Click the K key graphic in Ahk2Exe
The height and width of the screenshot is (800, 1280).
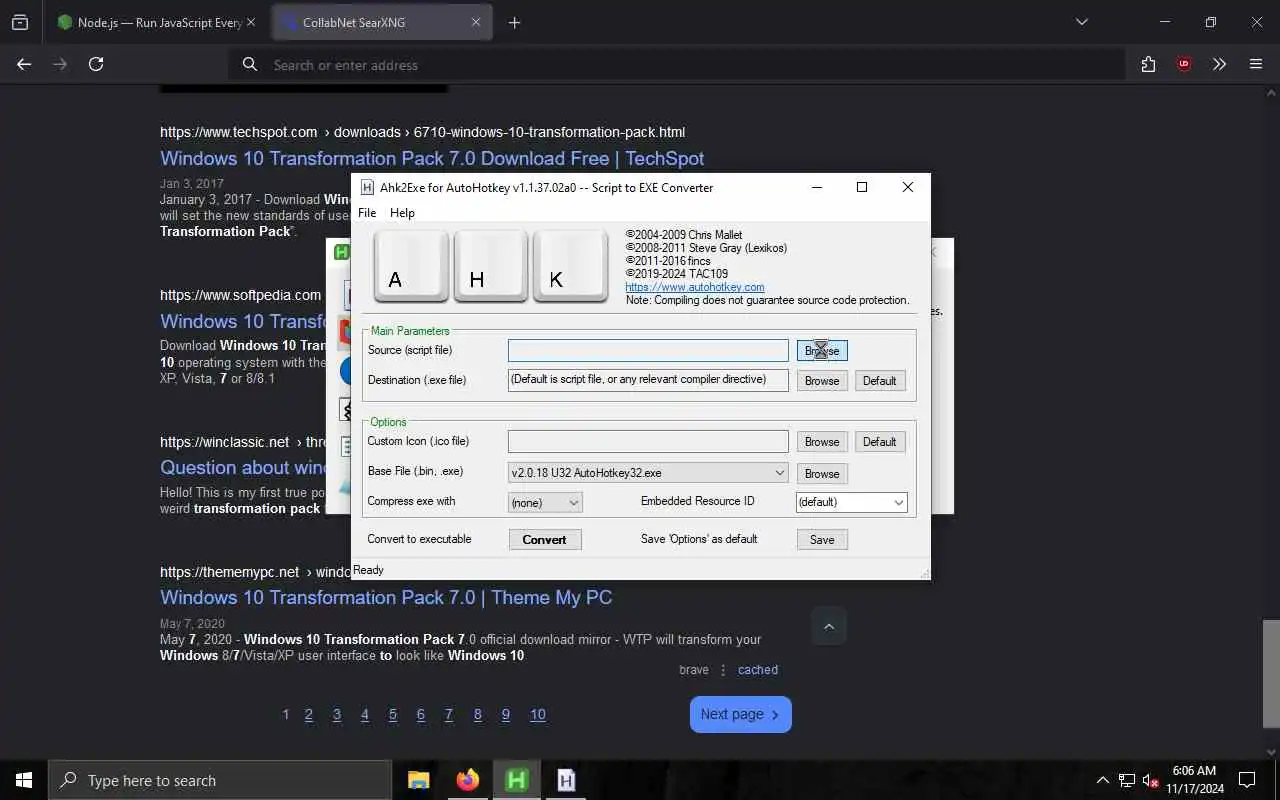point(571,266)
